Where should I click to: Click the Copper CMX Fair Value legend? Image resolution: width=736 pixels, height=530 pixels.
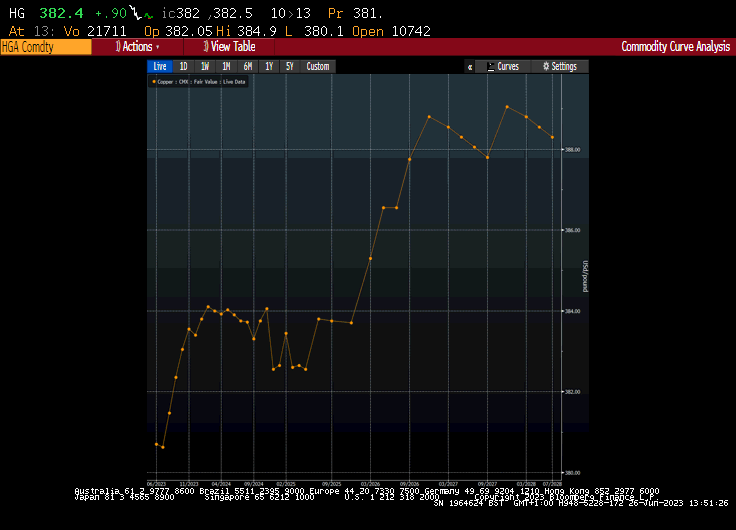tap(200, 82)
